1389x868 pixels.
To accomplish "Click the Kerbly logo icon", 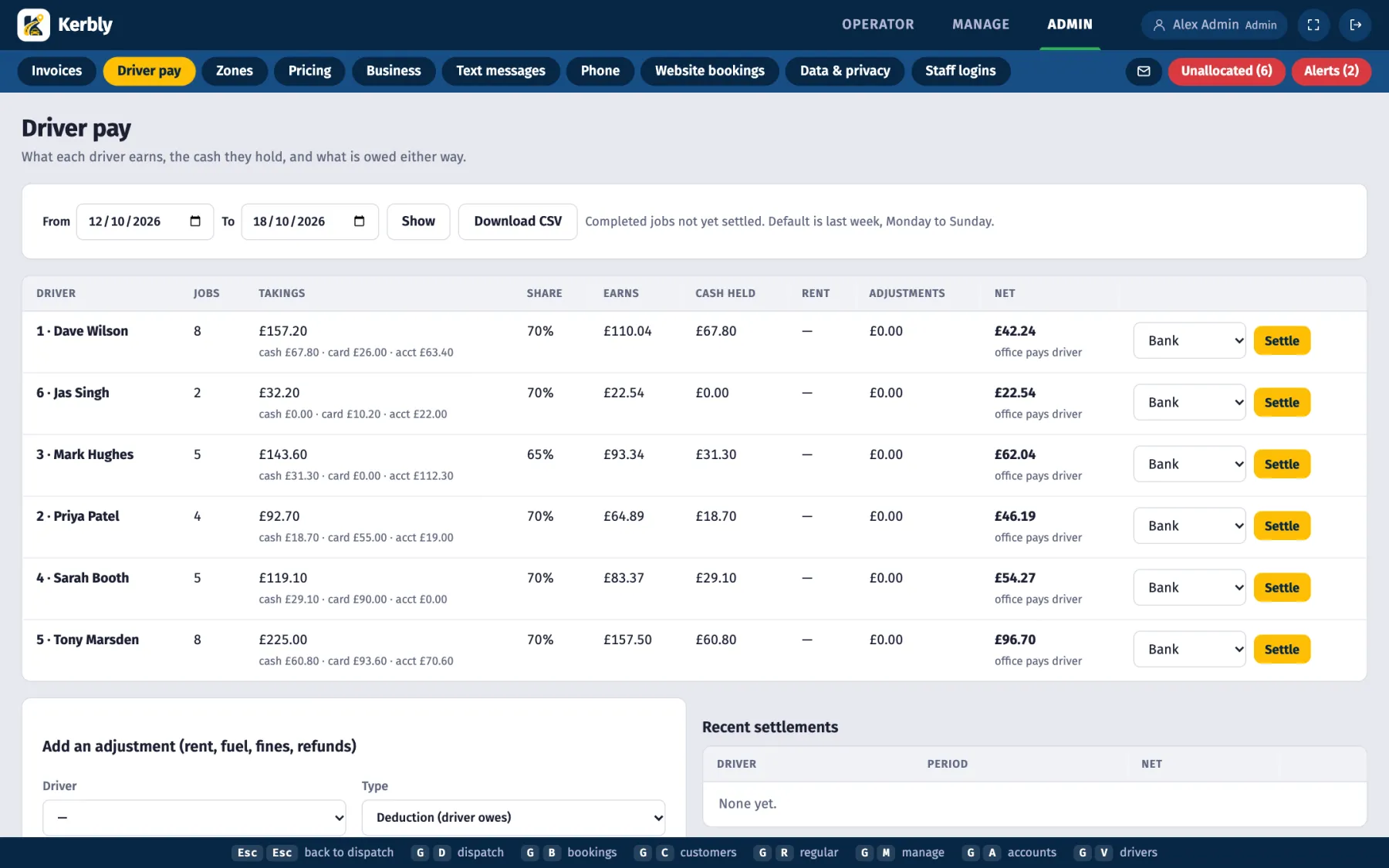I will (33, 25).
